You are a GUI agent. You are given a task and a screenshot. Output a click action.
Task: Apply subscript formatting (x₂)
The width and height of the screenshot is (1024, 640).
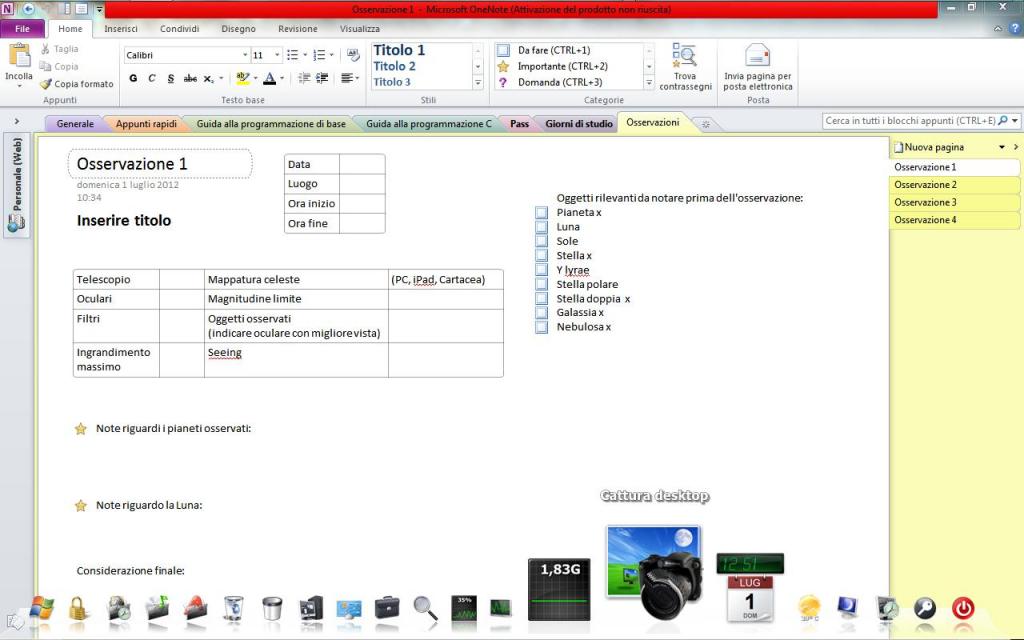(208, 78)
